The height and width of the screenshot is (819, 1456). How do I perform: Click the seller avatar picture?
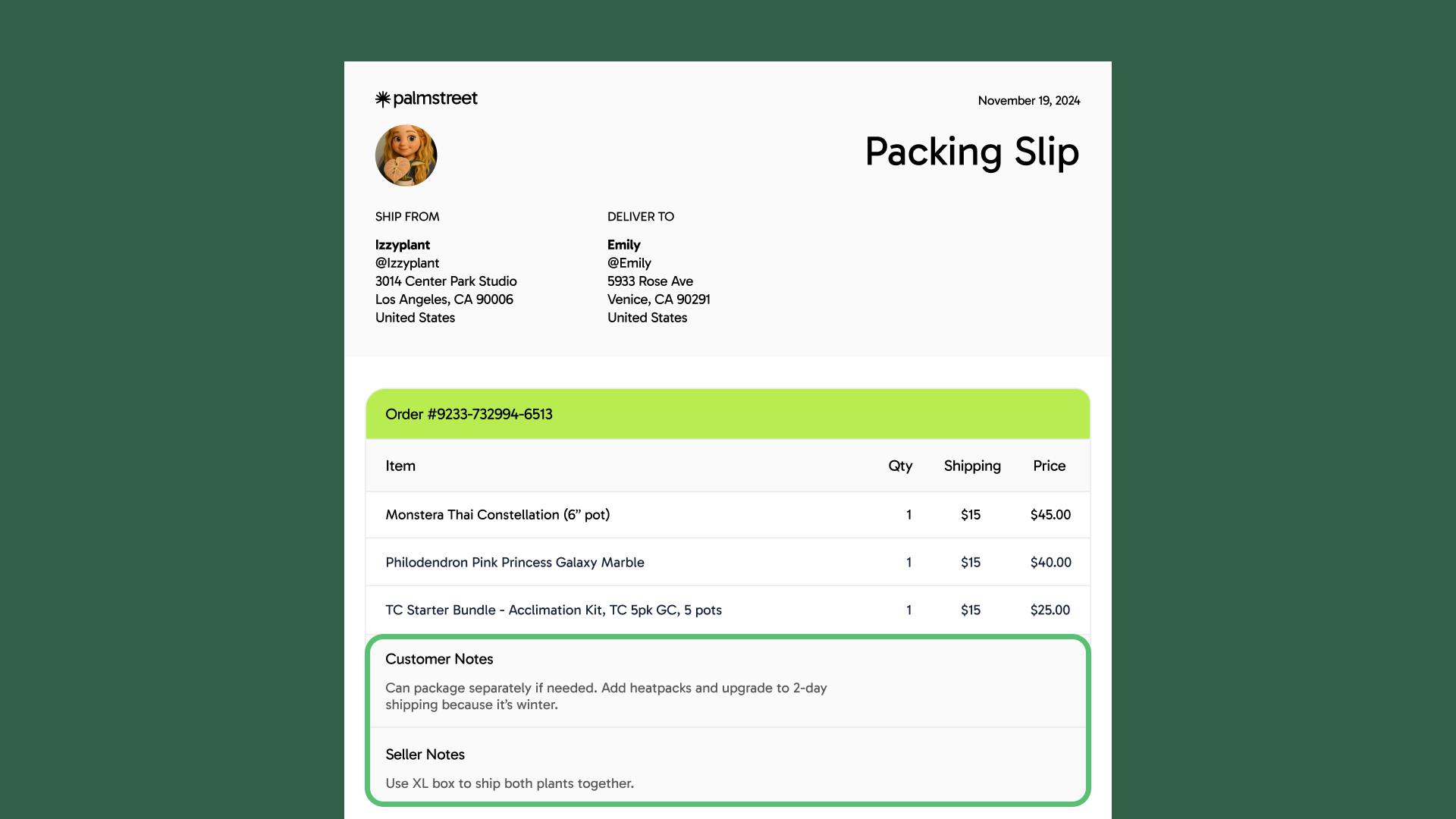point(406,155)
